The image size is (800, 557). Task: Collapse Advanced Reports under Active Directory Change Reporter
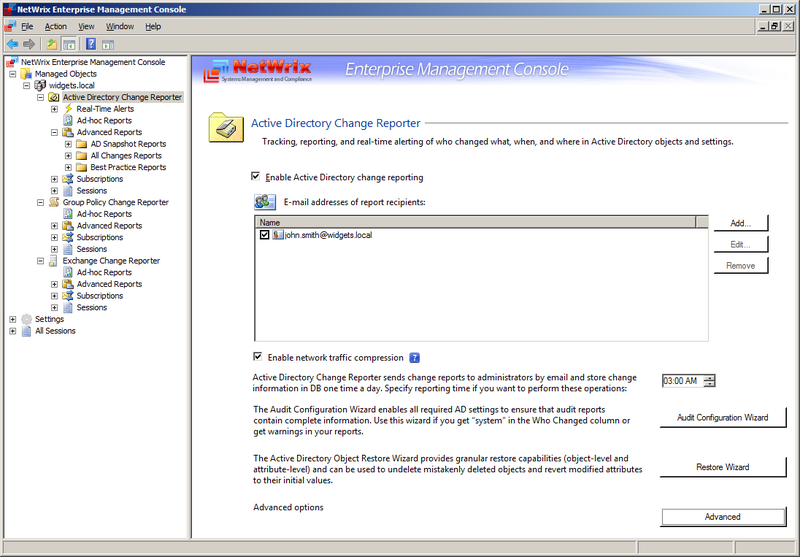[x=55, y=133]
